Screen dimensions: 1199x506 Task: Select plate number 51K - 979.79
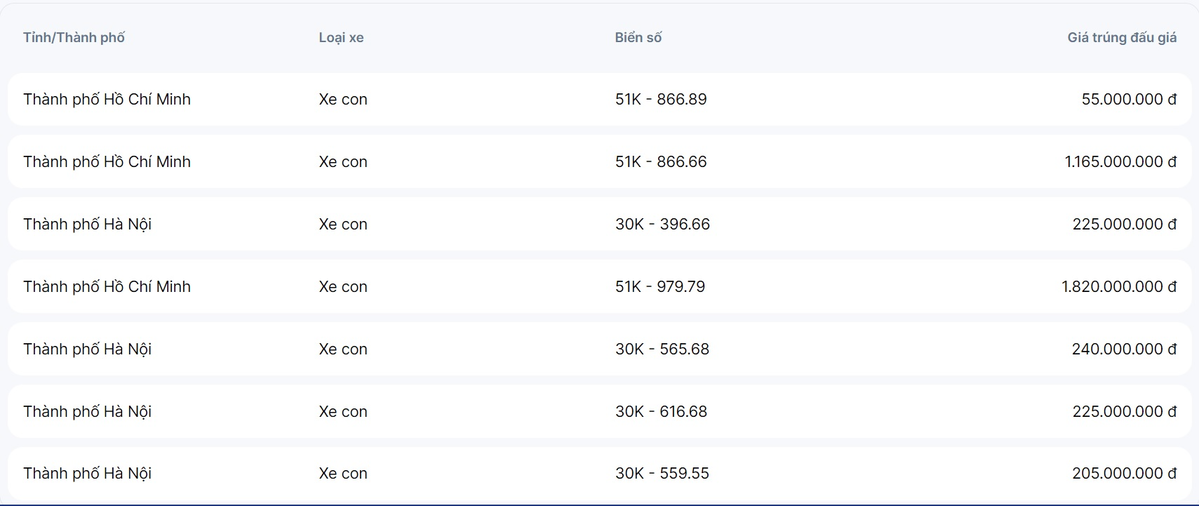[660, 287]
